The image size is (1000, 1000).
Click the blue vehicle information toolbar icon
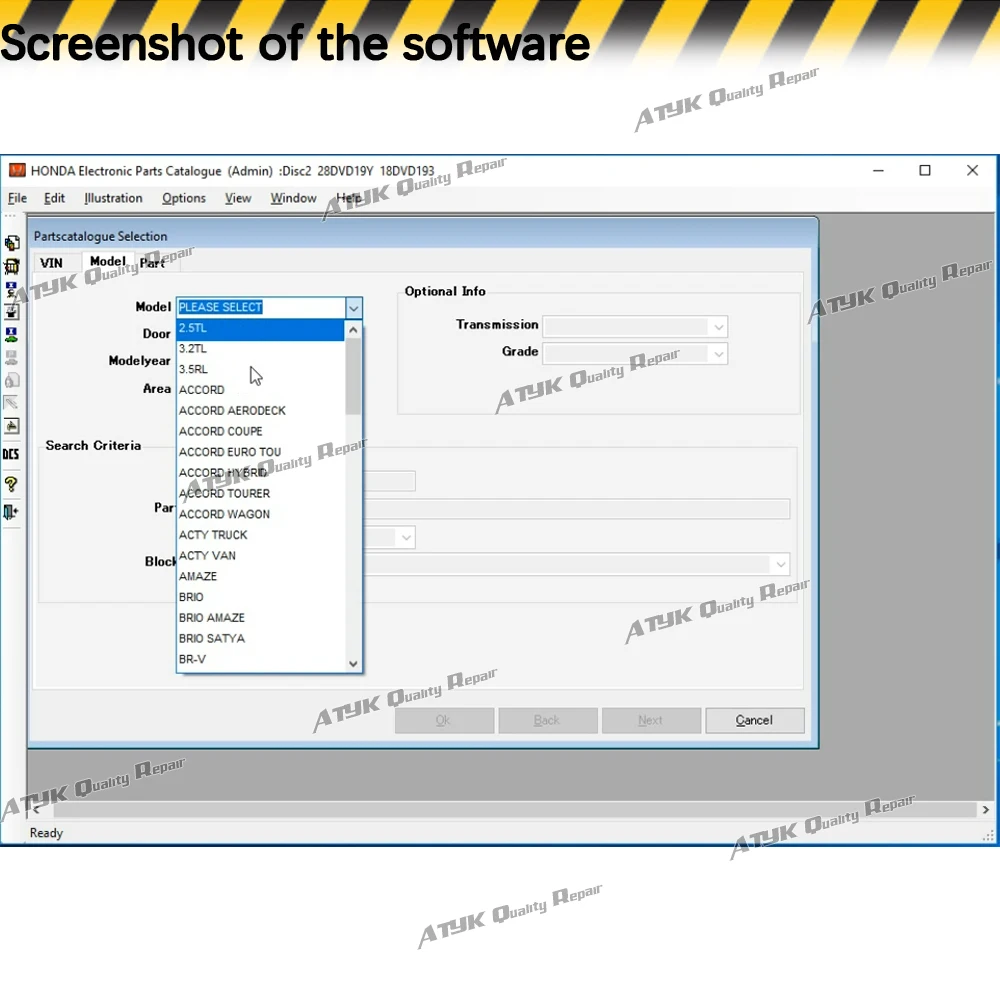tap(12, 334)
